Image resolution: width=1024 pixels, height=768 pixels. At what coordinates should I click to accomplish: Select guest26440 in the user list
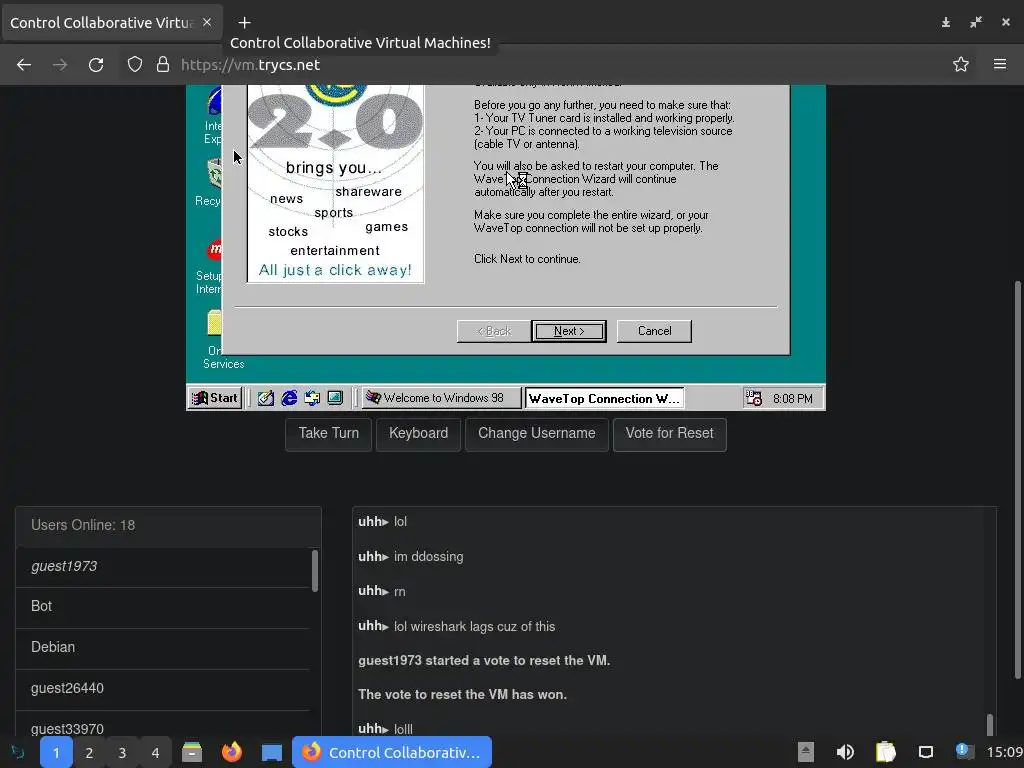tap(163, 689)
